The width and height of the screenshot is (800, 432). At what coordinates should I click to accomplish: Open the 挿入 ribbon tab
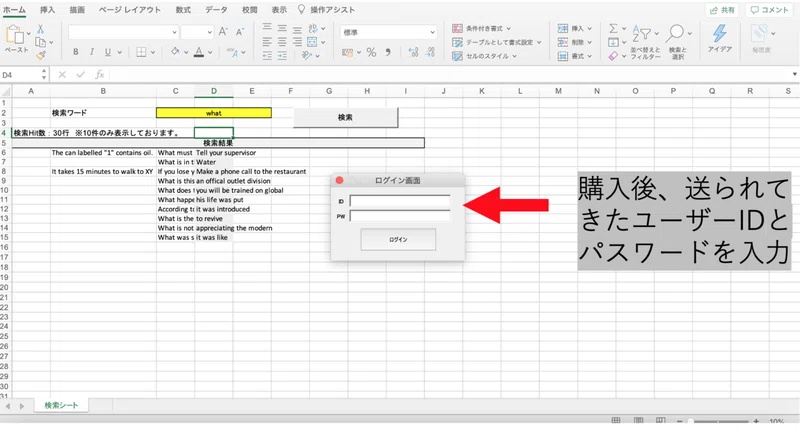click(47, 10)
